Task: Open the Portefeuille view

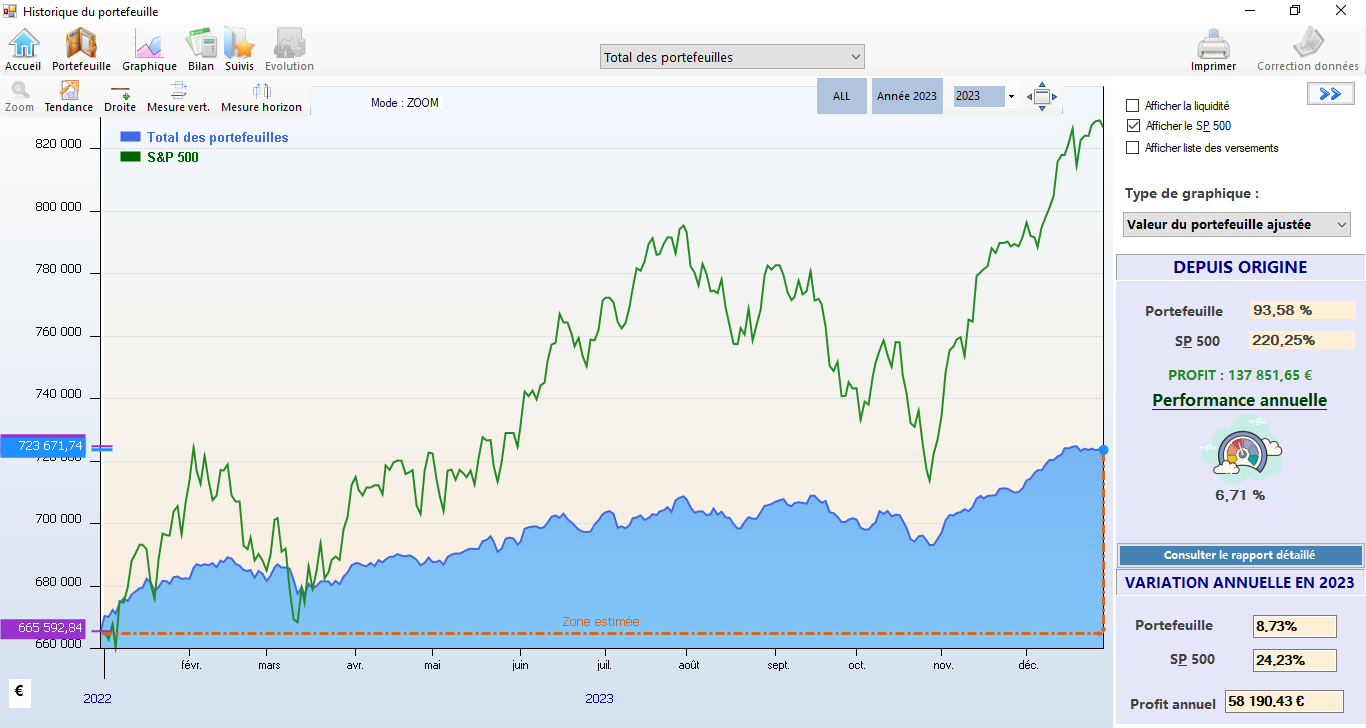Action: 81,49
